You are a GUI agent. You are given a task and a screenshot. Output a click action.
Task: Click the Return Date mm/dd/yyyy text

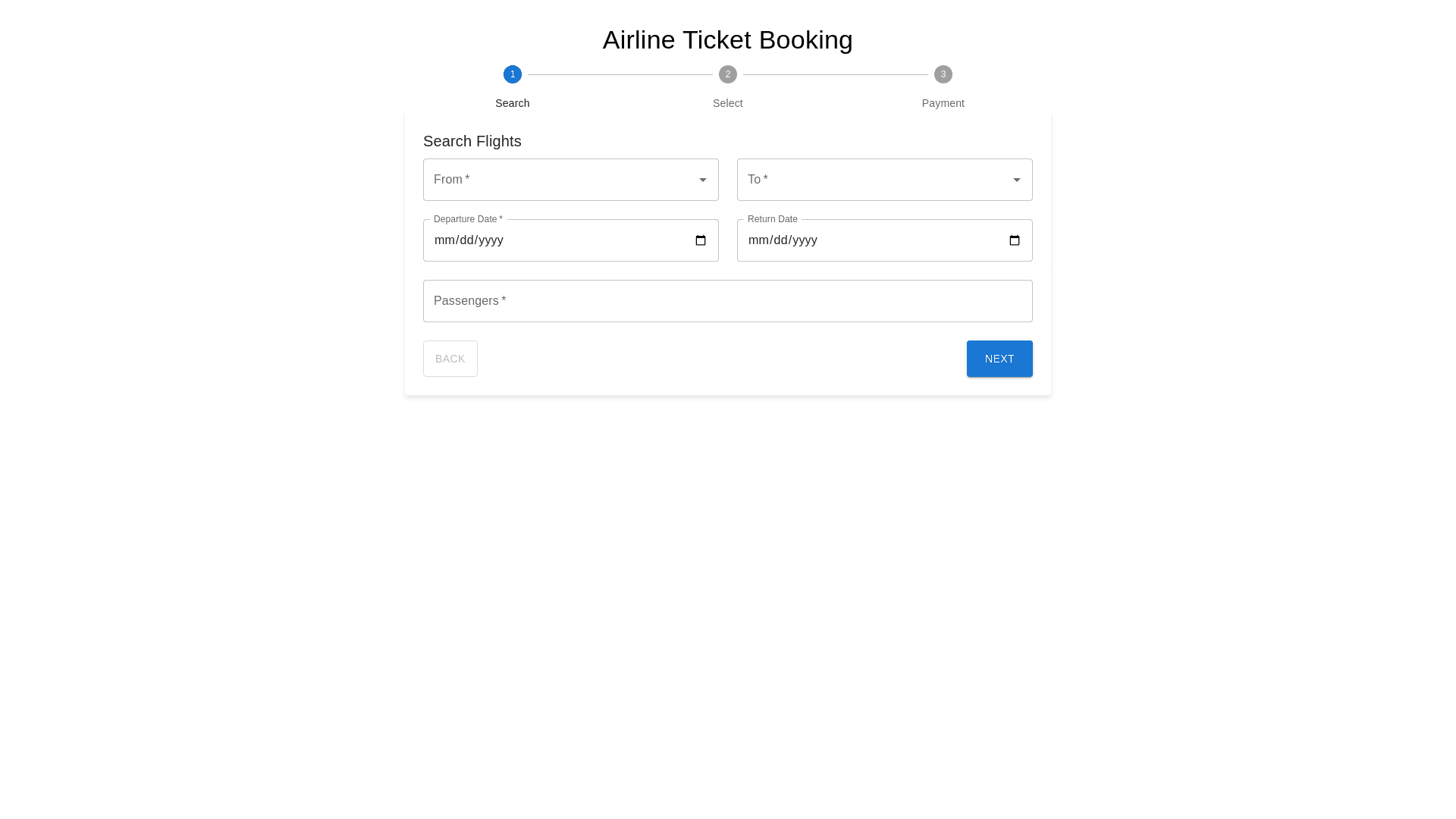pos(783,240)
